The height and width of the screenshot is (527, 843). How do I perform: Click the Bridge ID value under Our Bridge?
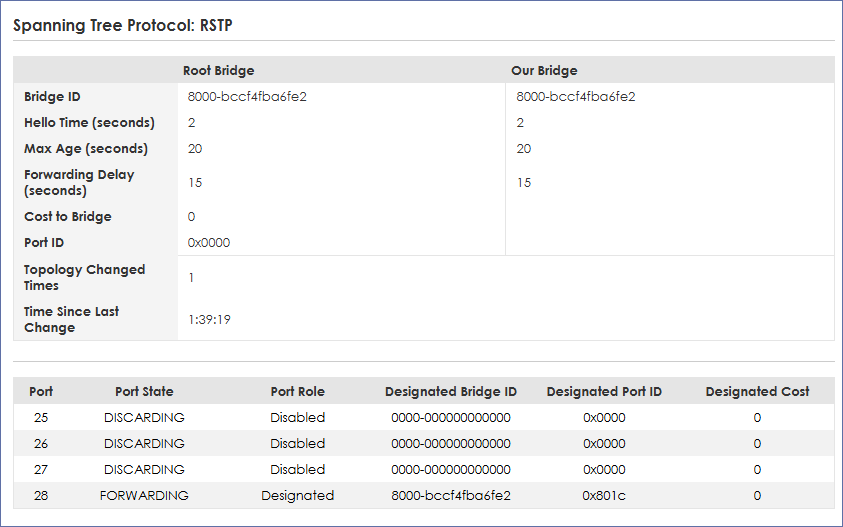coord(576,97)
